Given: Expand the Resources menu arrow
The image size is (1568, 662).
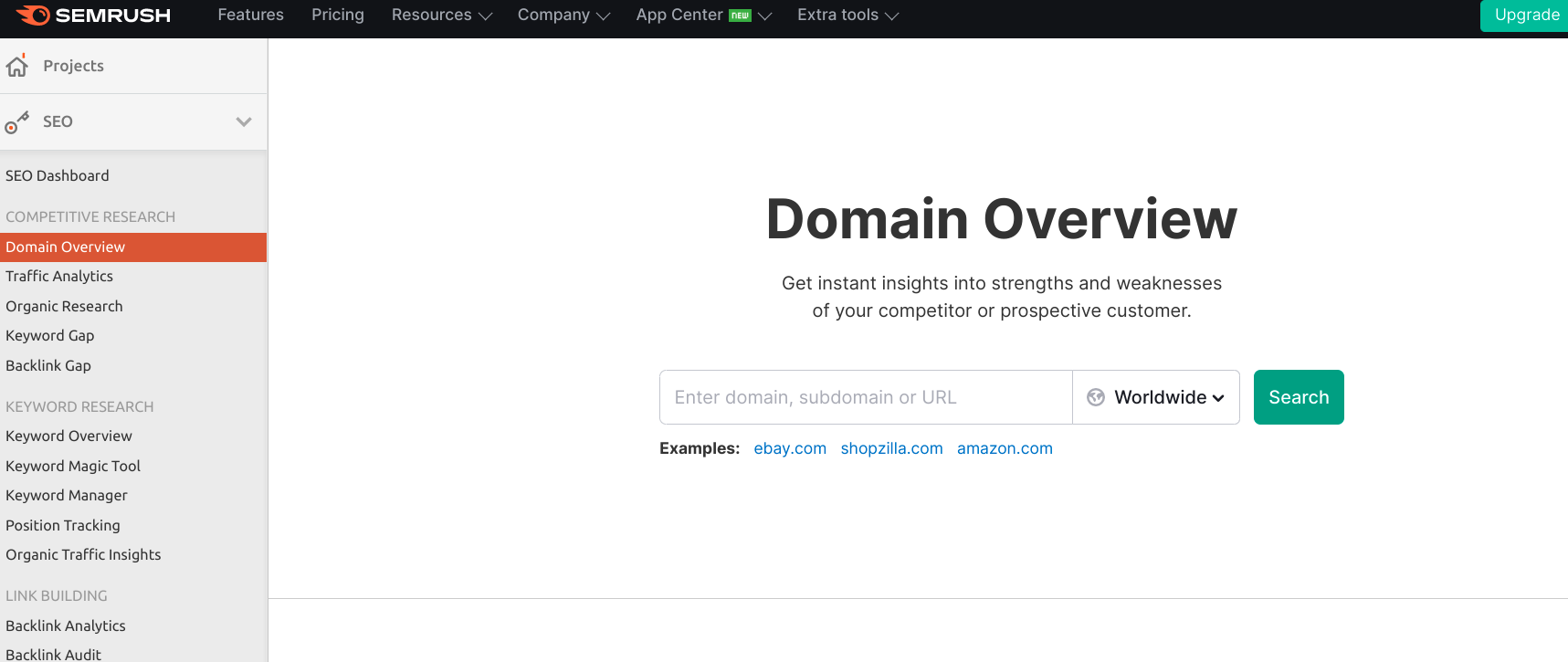Looking at the screenshot, I should pos(485,16).
